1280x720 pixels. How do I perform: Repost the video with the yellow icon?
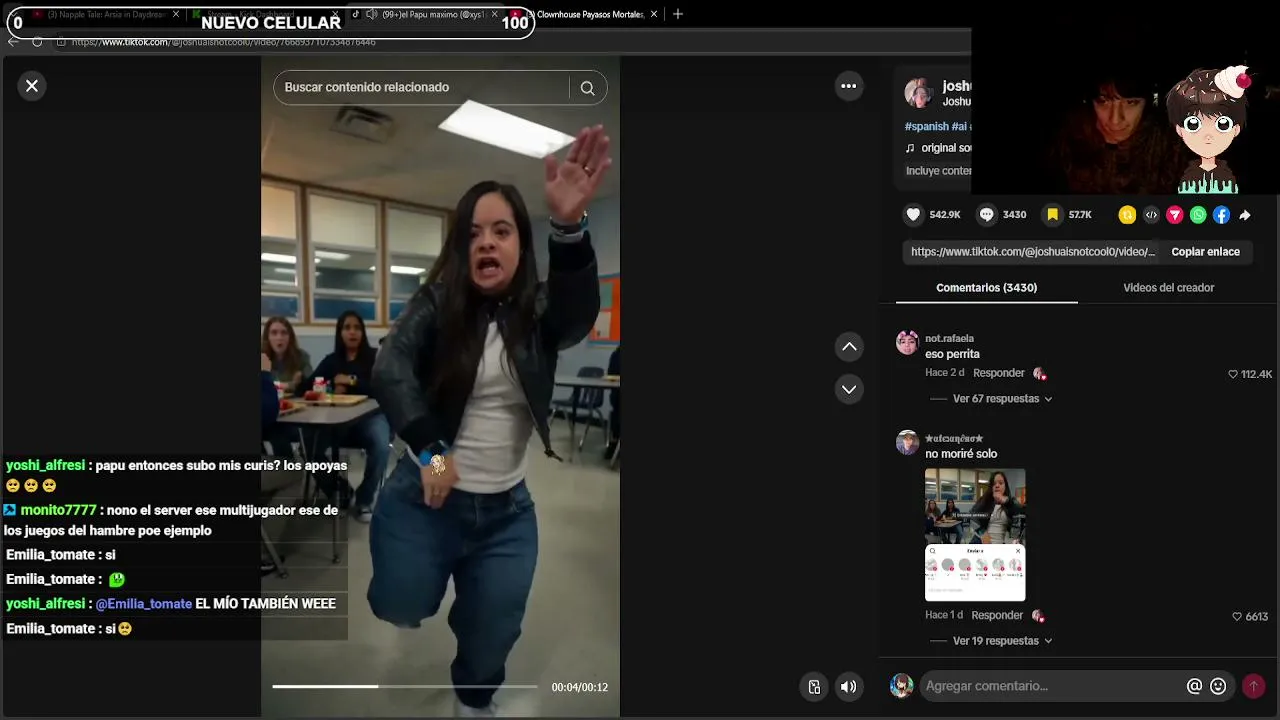coord(1127,215)
